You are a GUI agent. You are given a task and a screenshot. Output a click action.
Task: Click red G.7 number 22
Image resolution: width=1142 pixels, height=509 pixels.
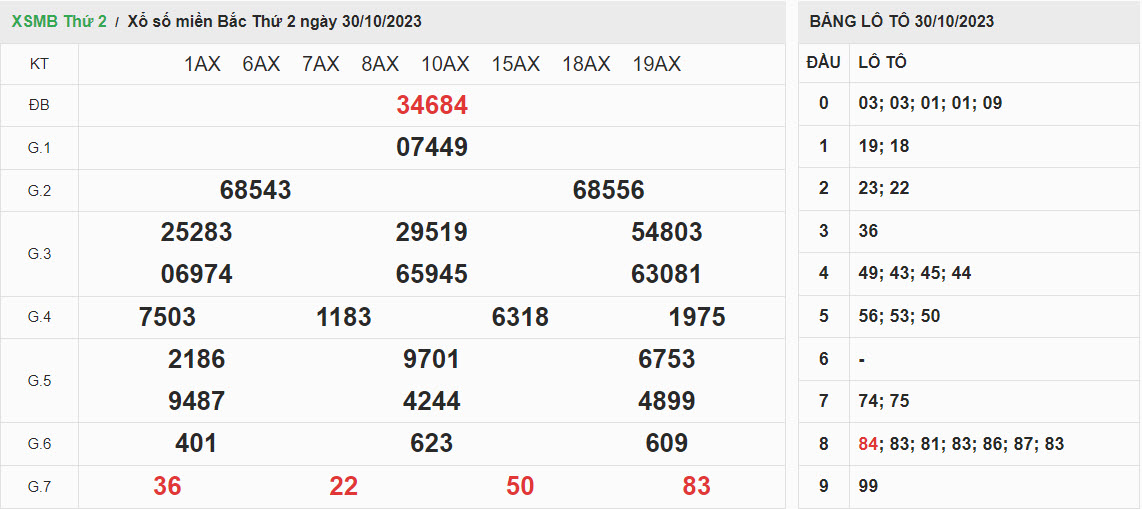click(344, 486)
